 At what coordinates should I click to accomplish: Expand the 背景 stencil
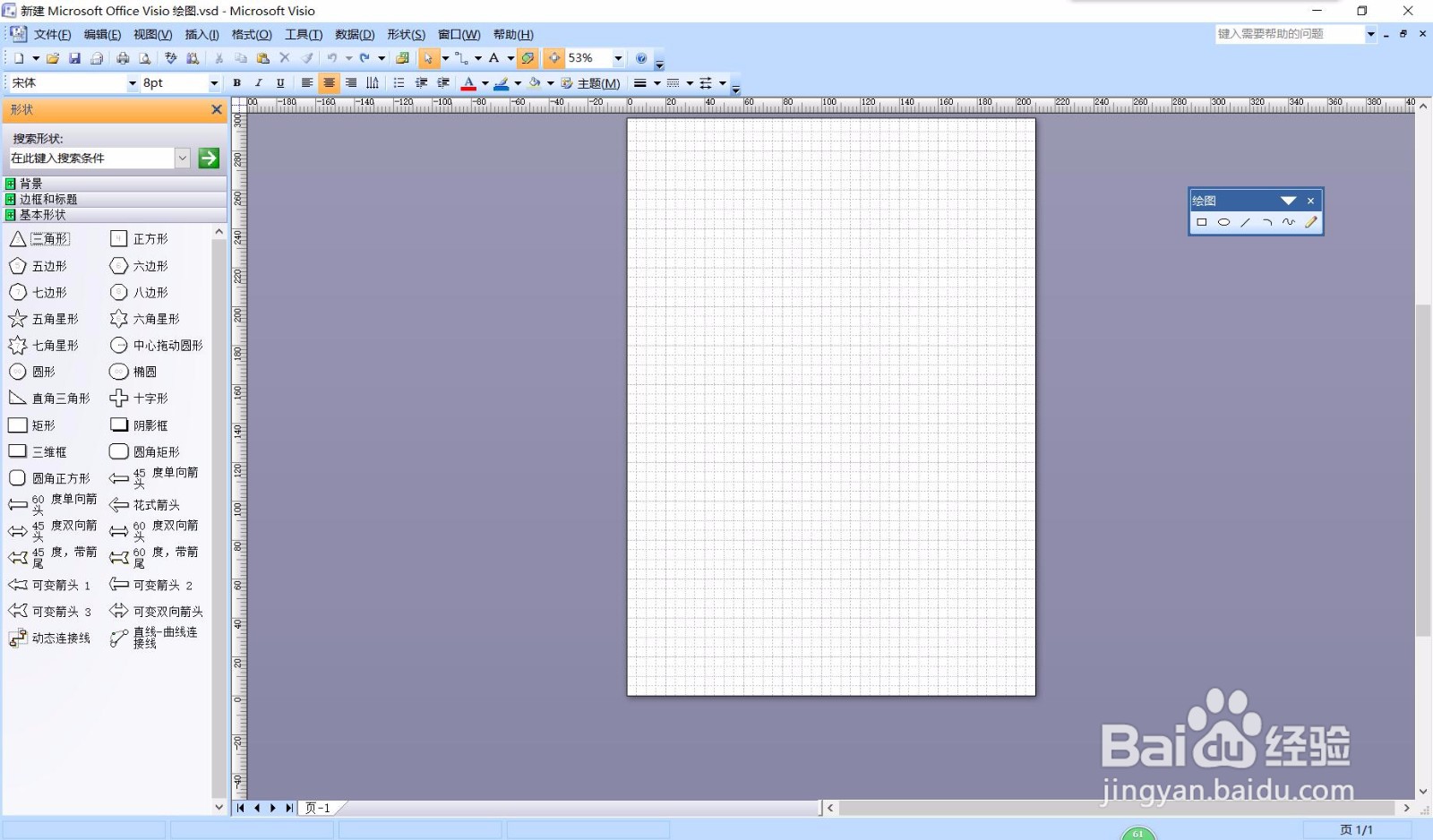click(115, 184)
